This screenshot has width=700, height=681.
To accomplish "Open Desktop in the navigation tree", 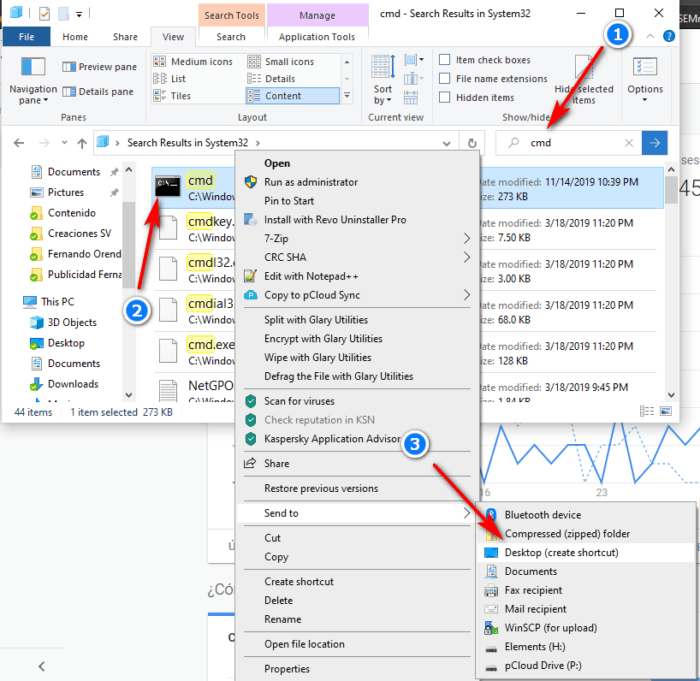I will point(66,343).
